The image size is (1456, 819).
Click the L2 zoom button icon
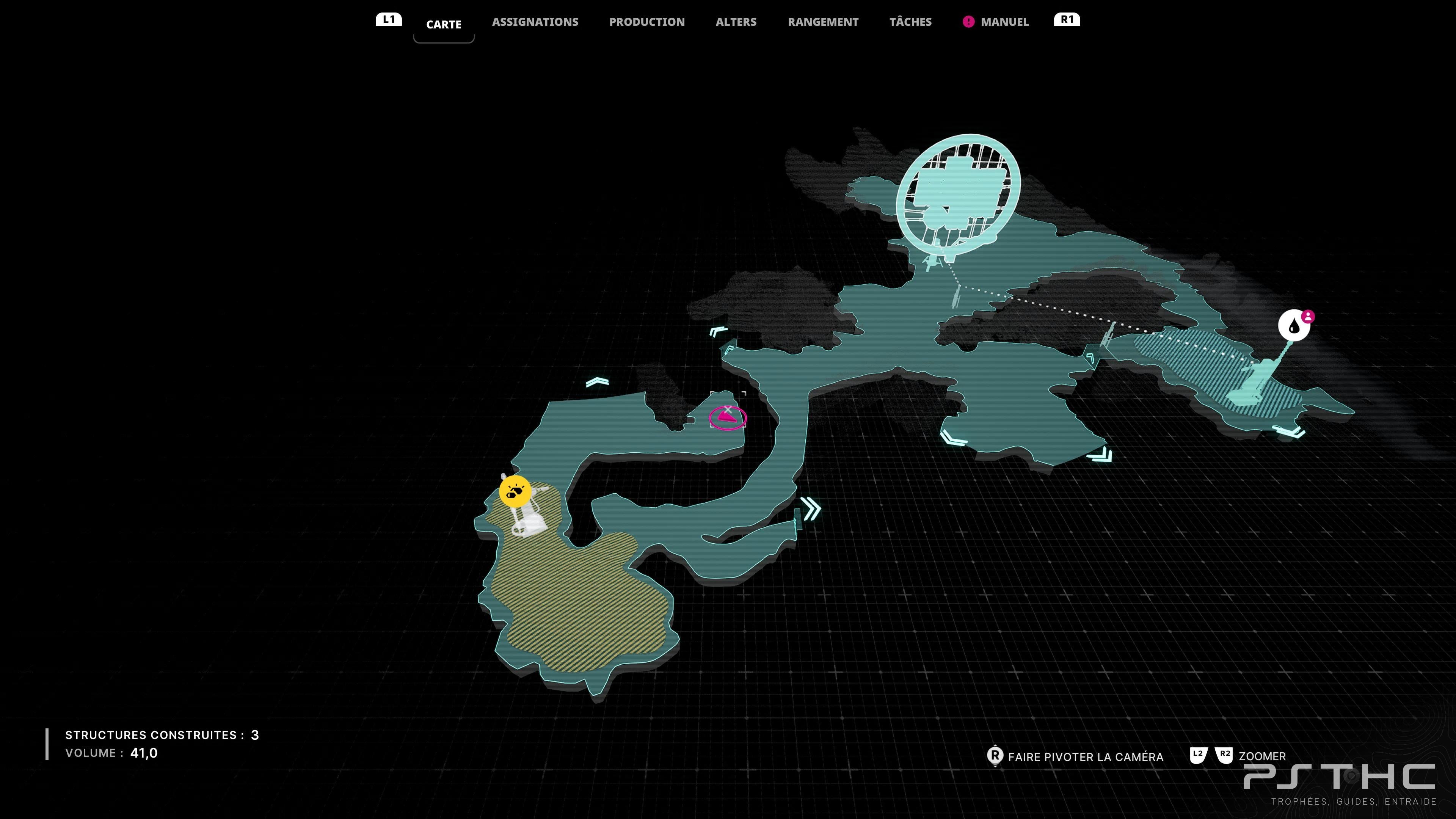tap(1198, 755)
